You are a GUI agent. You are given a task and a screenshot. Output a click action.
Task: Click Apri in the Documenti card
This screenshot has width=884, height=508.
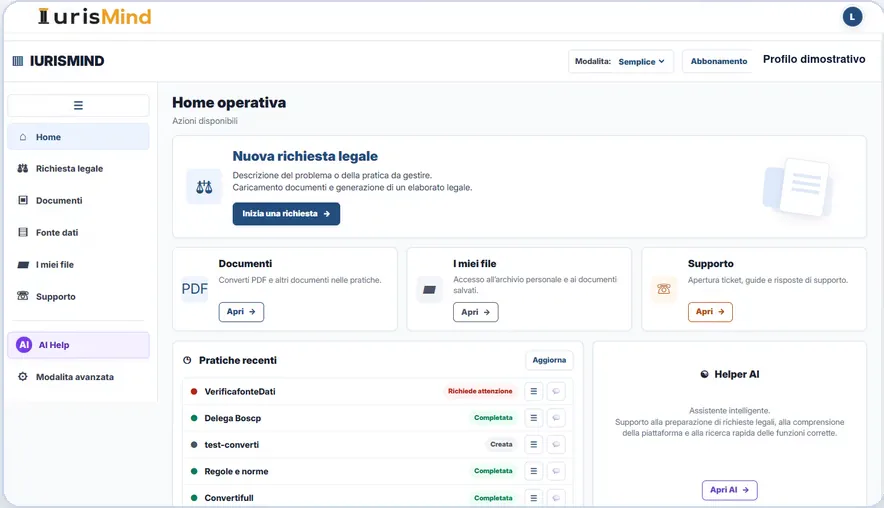241,312
